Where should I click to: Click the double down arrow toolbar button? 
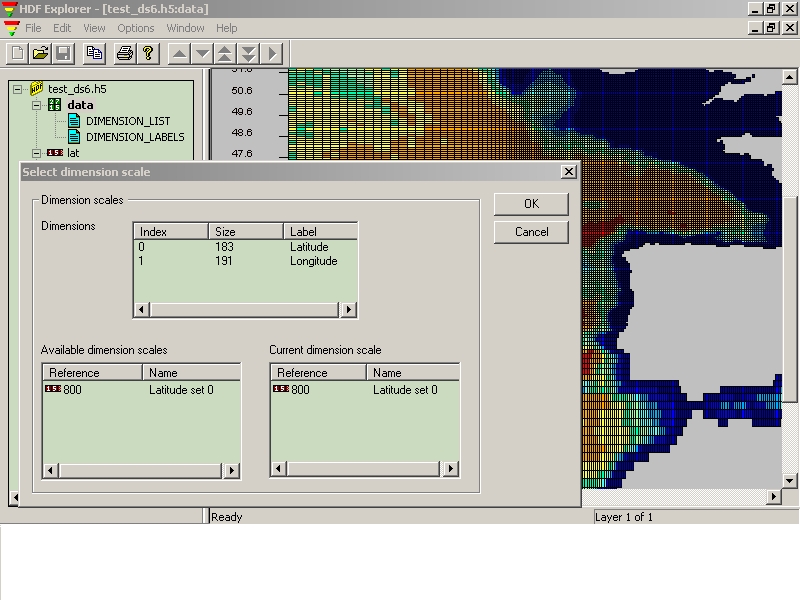click(248, 53)
